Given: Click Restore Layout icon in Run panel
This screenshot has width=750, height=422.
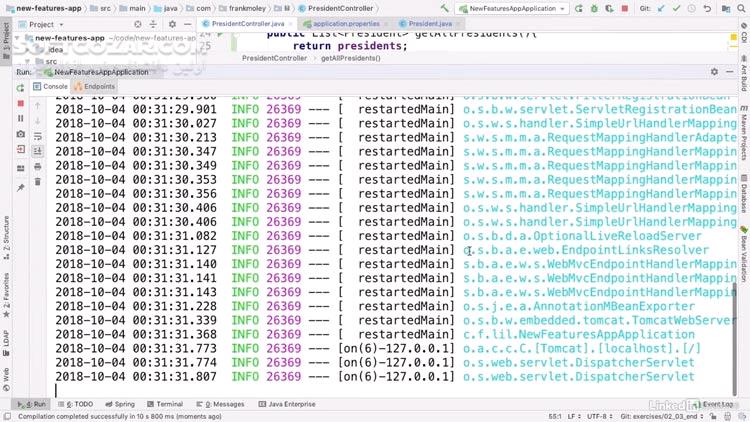Looking at the screenshot, I should click(x=20, y=168).
